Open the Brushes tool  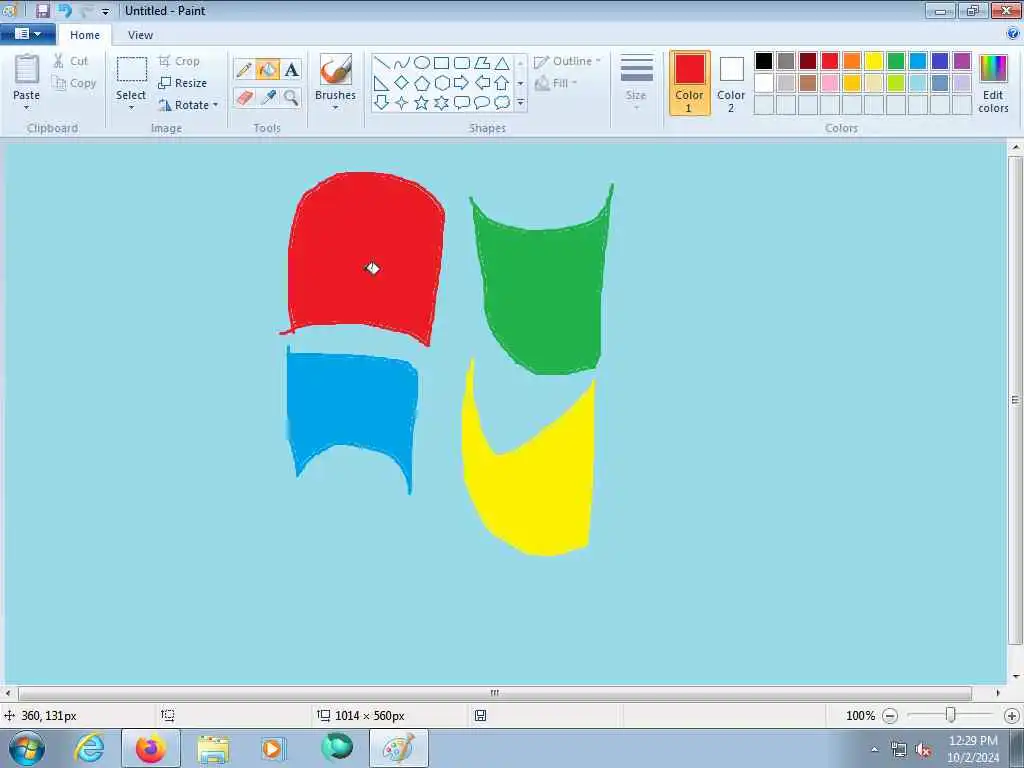pyautogui.click(x=336, y=81)
